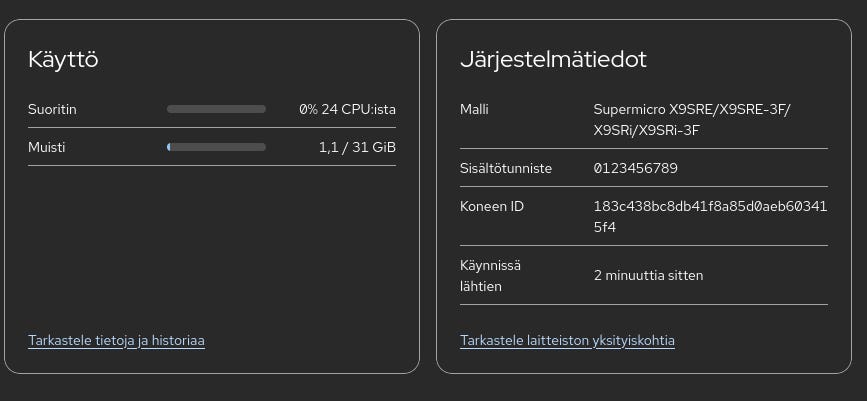Viewport: 867px width, 401px height.
Task: Select the Sisältötunniste field label
Action: coord(506,168)
